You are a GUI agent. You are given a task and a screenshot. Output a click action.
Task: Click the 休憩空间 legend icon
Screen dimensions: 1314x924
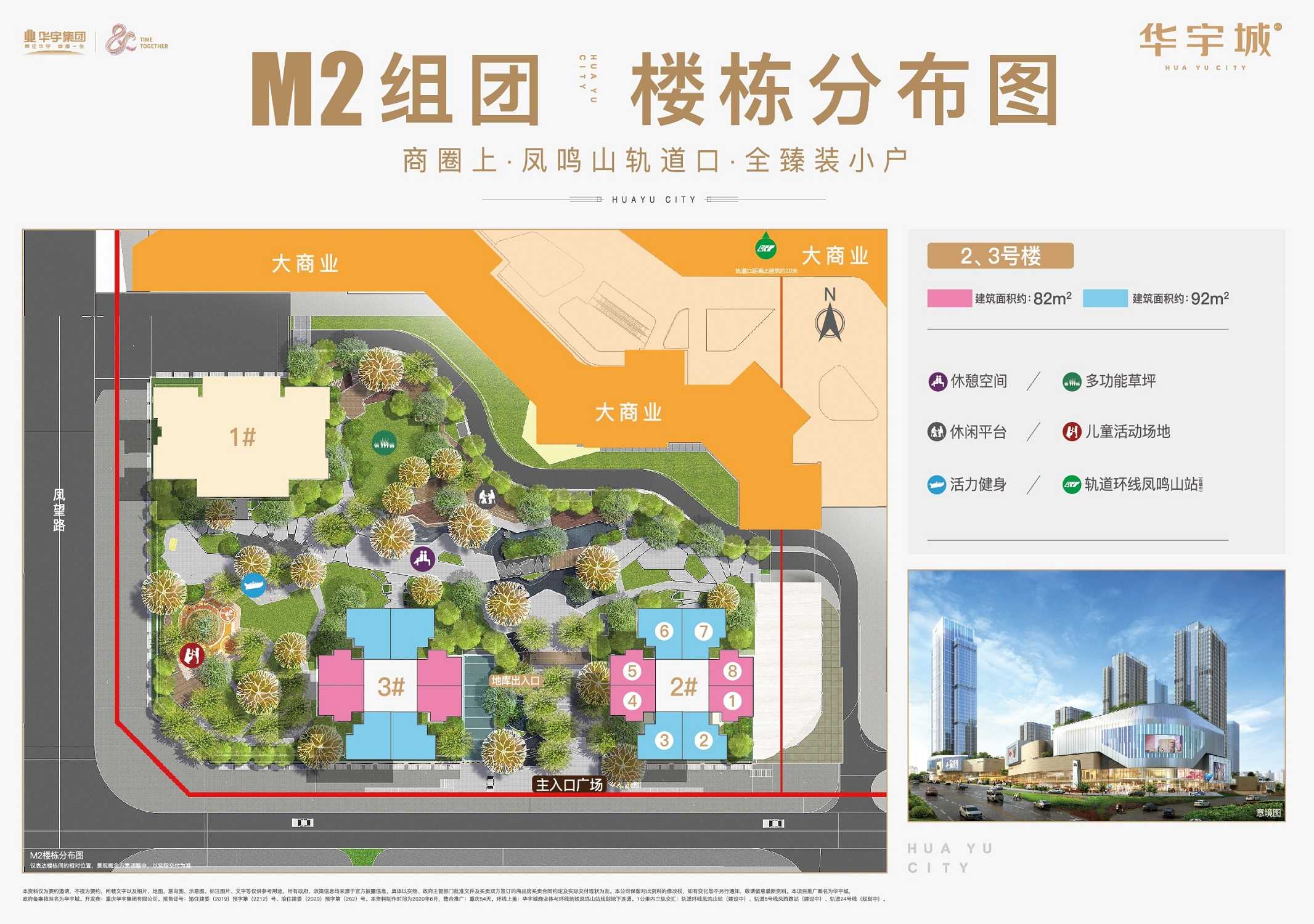pyautogui.click(x=937, y=381)
